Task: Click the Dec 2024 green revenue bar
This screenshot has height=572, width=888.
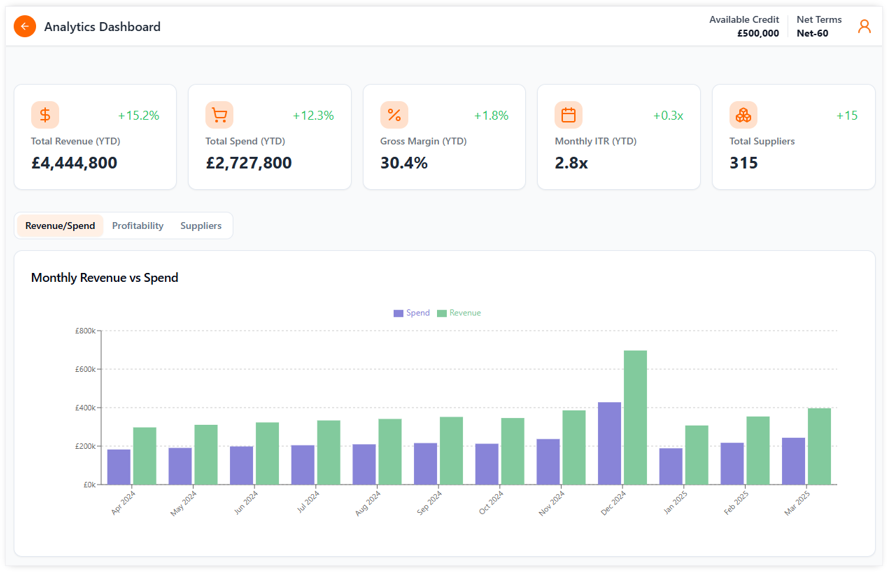Action: 635,418
